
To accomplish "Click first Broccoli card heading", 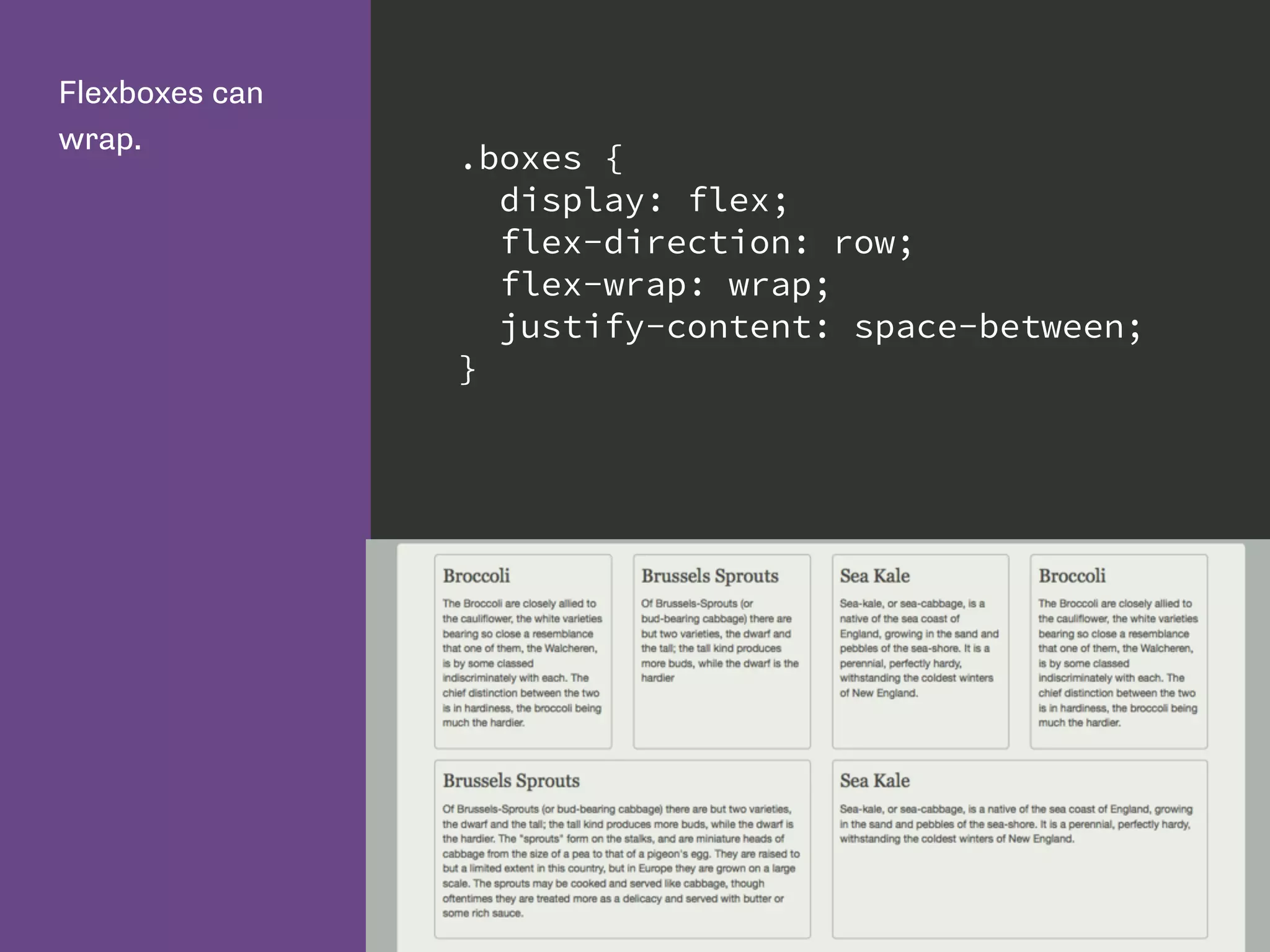I will [476, 576].
